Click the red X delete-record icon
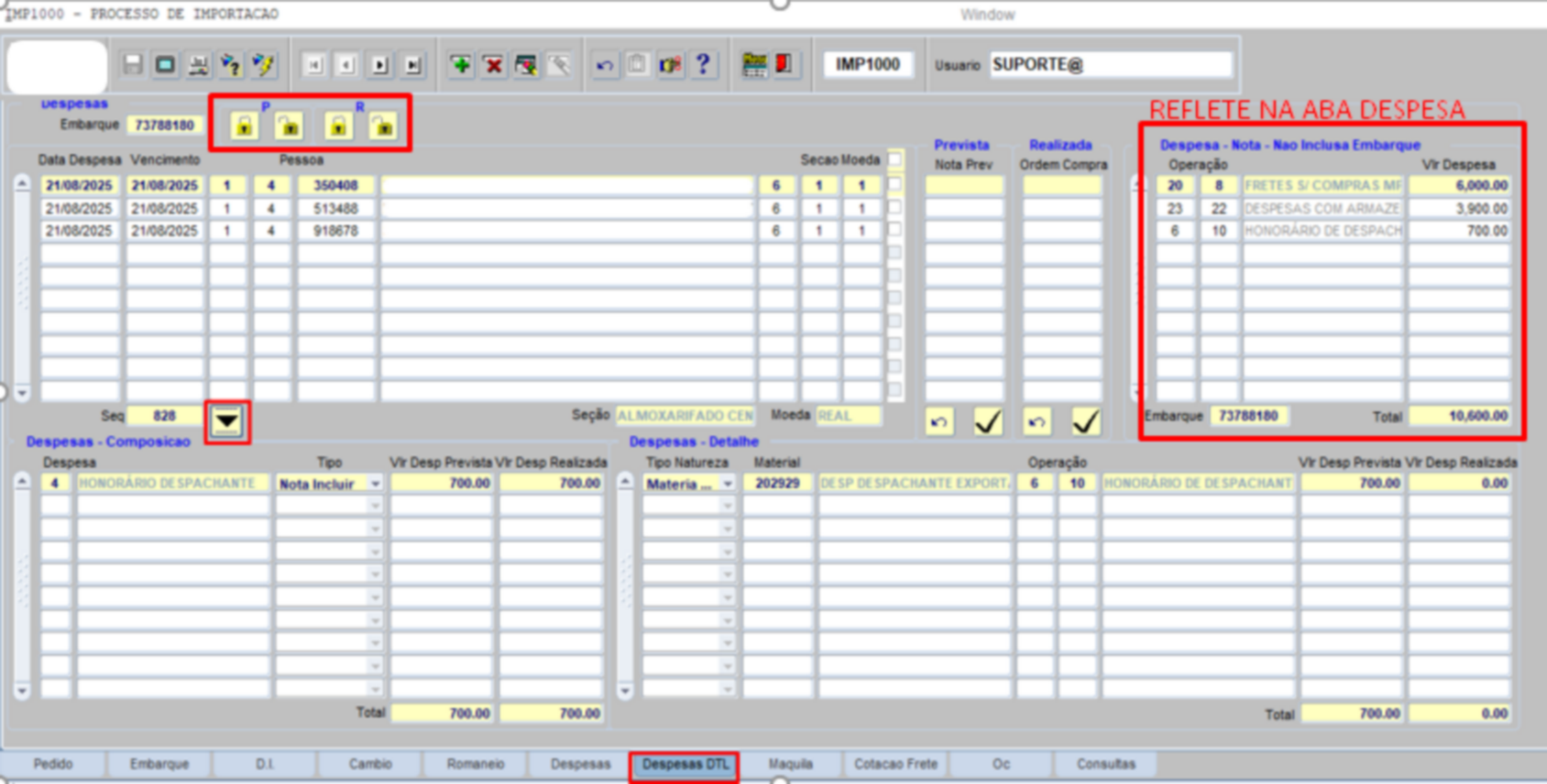 coord(493,65)
